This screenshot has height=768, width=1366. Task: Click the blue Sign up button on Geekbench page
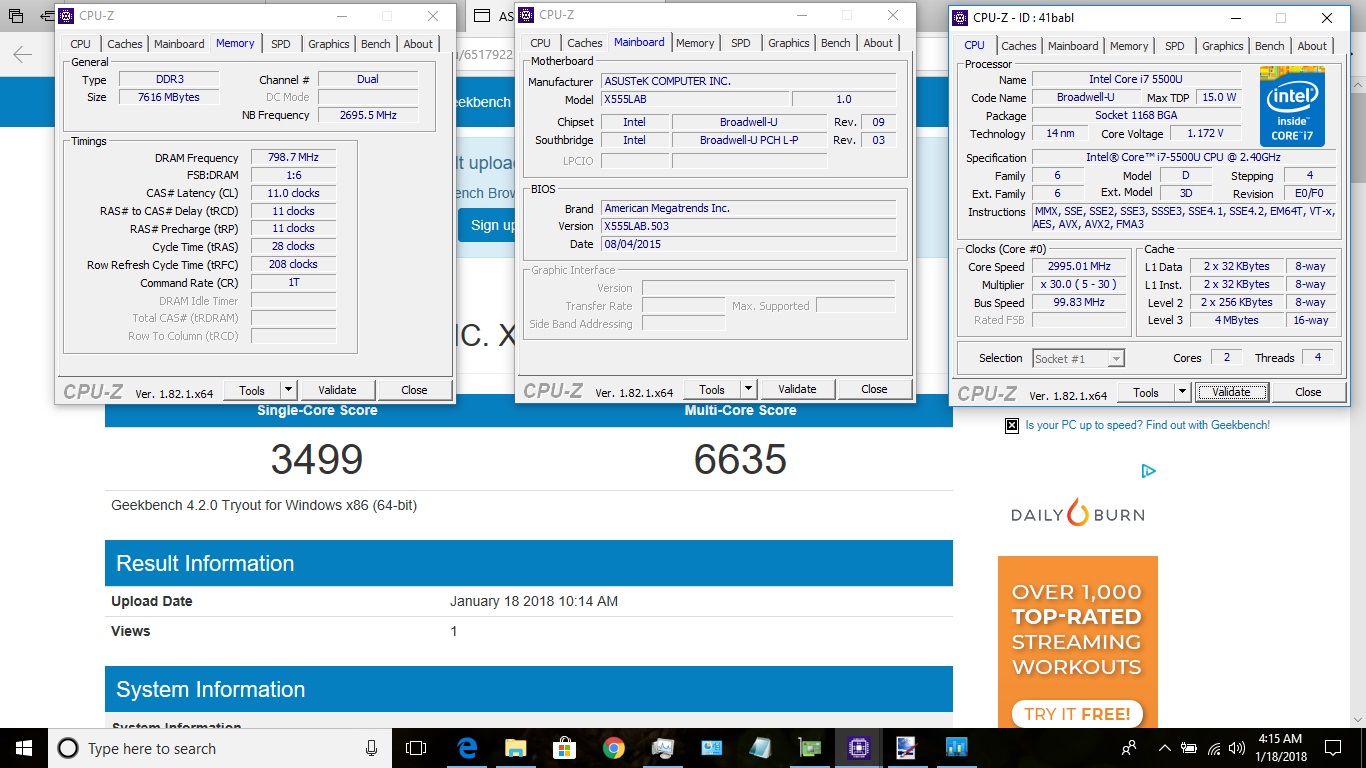tap(487, 225)
